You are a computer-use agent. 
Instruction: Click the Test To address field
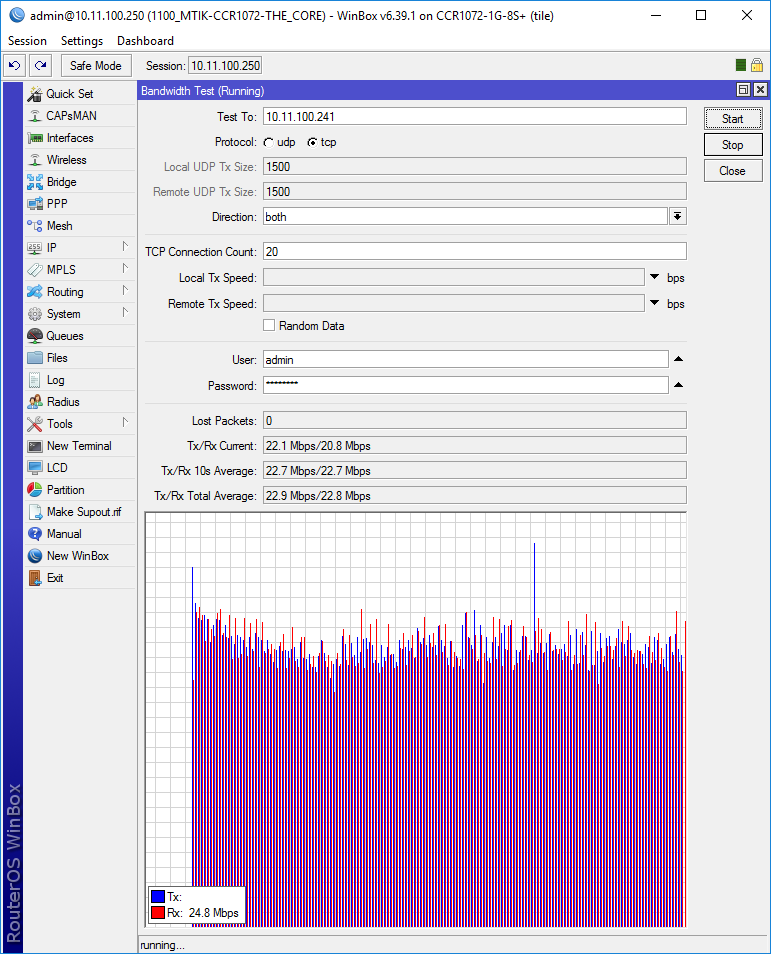coord(475,116)
